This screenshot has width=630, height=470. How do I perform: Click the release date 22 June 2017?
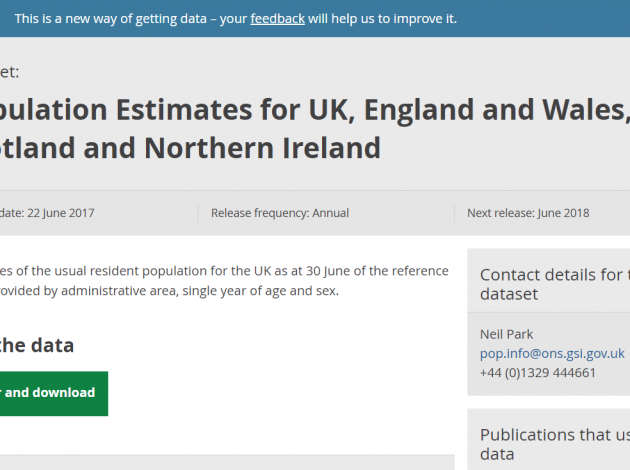(x=47, y=213)
